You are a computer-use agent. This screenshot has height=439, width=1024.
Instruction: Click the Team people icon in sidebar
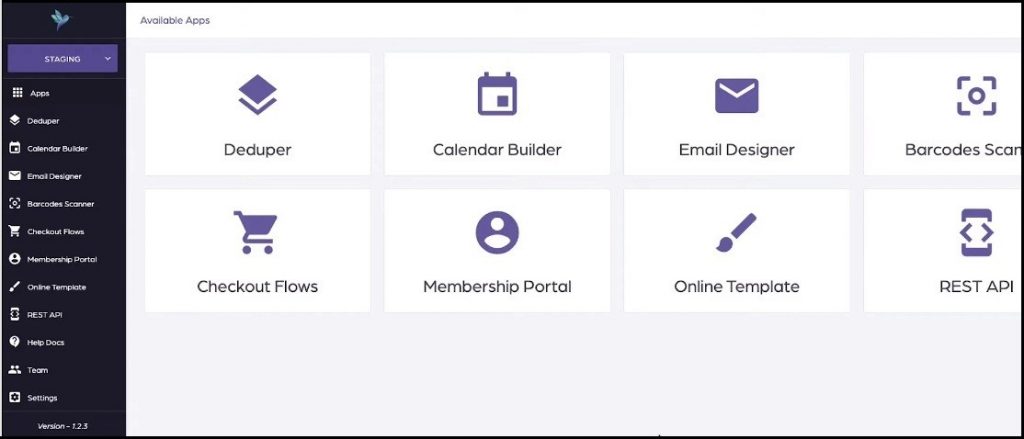click(15, 370)
